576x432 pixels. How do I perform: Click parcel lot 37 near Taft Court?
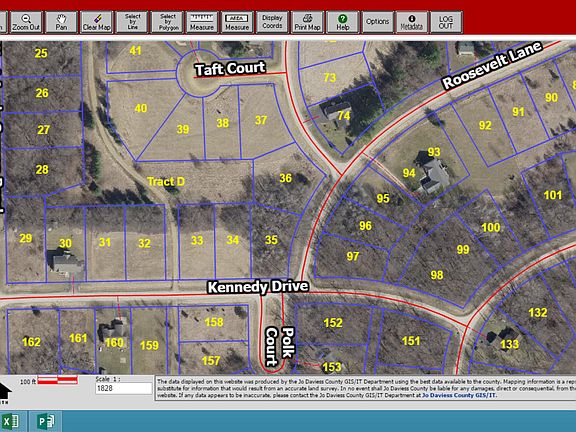(261, 120)
